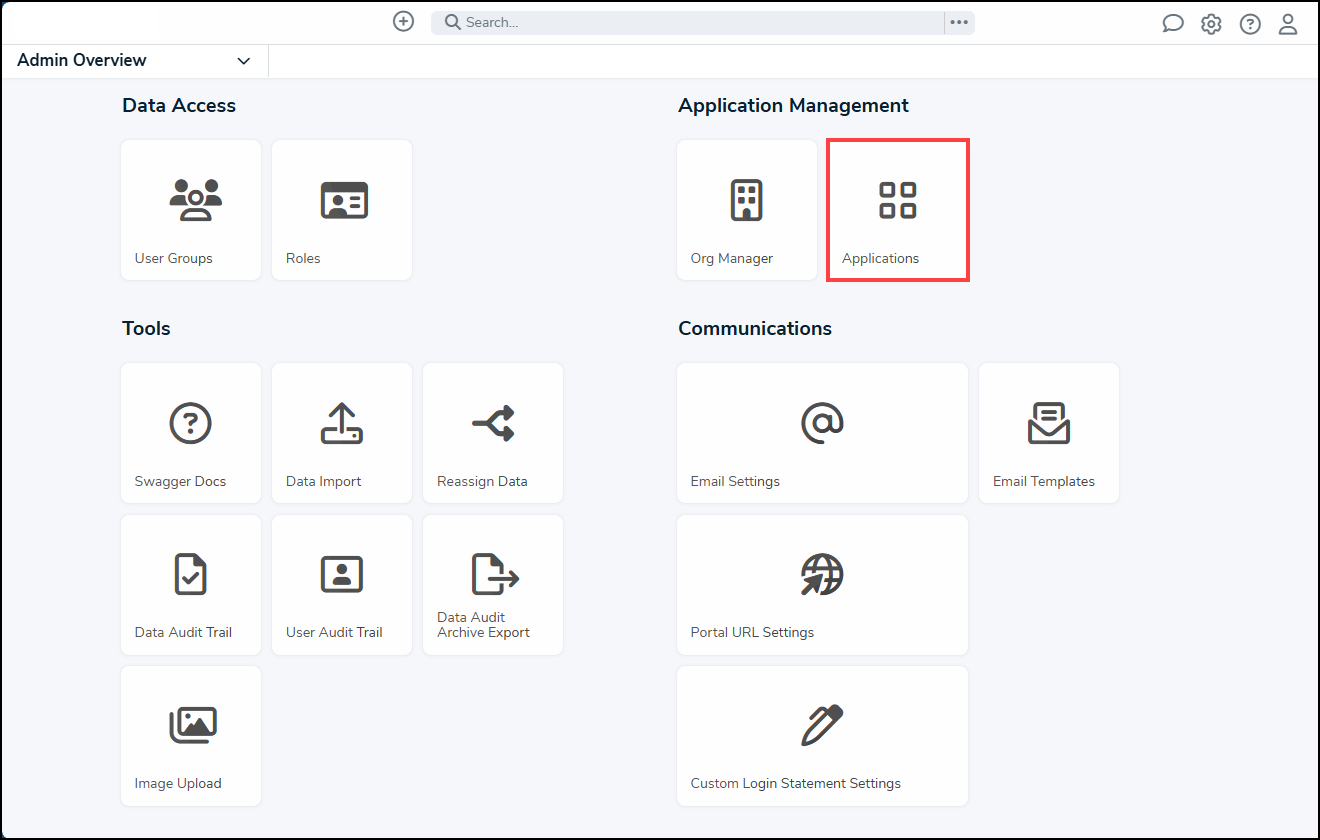Click the User Audit Trail portrait icon
The image size is (1320, 840).
point(342,574)
